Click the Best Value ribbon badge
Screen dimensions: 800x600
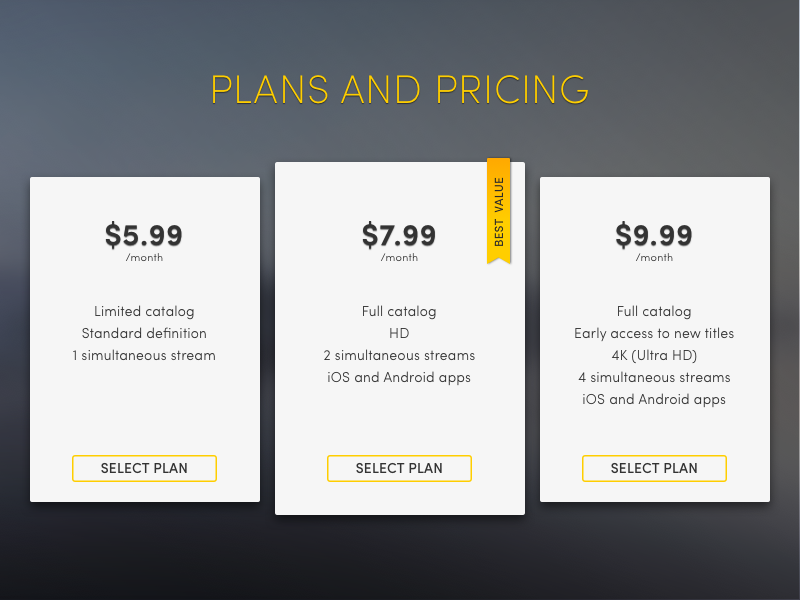click(498, 211)
